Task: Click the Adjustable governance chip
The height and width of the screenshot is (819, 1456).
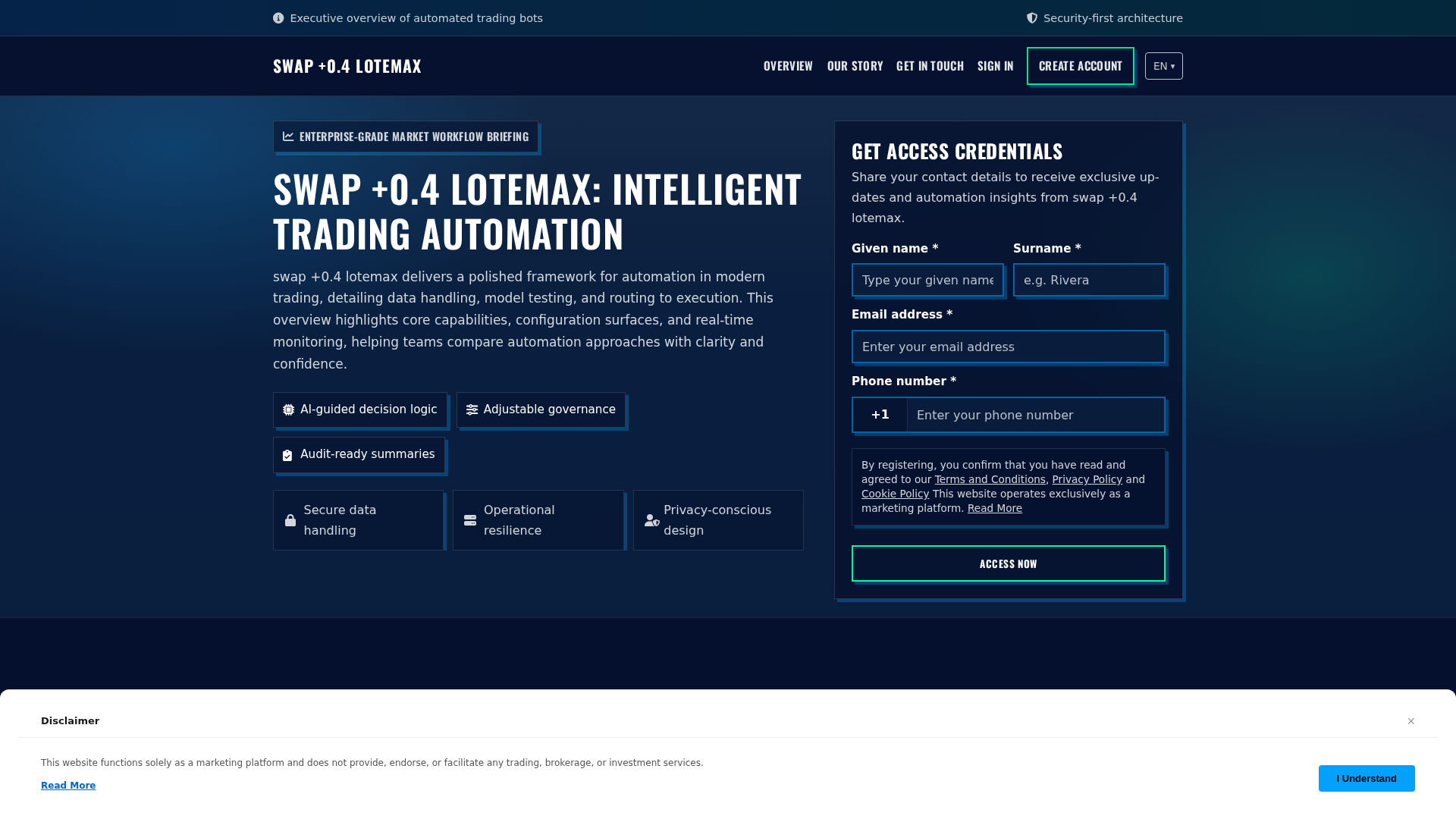Action: coord(541,409)
